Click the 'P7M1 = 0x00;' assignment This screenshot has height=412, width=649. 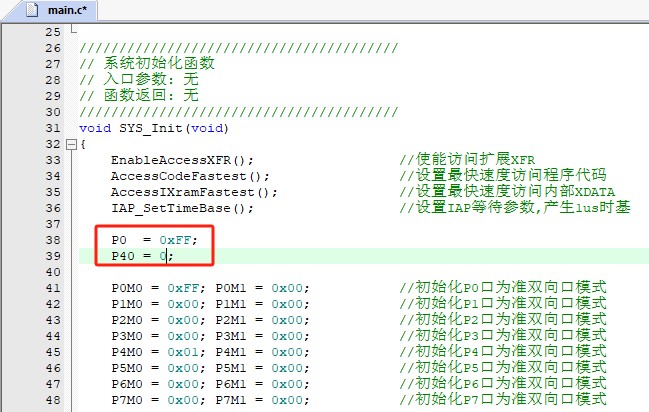pyautogui.click(x=262, y=400)
